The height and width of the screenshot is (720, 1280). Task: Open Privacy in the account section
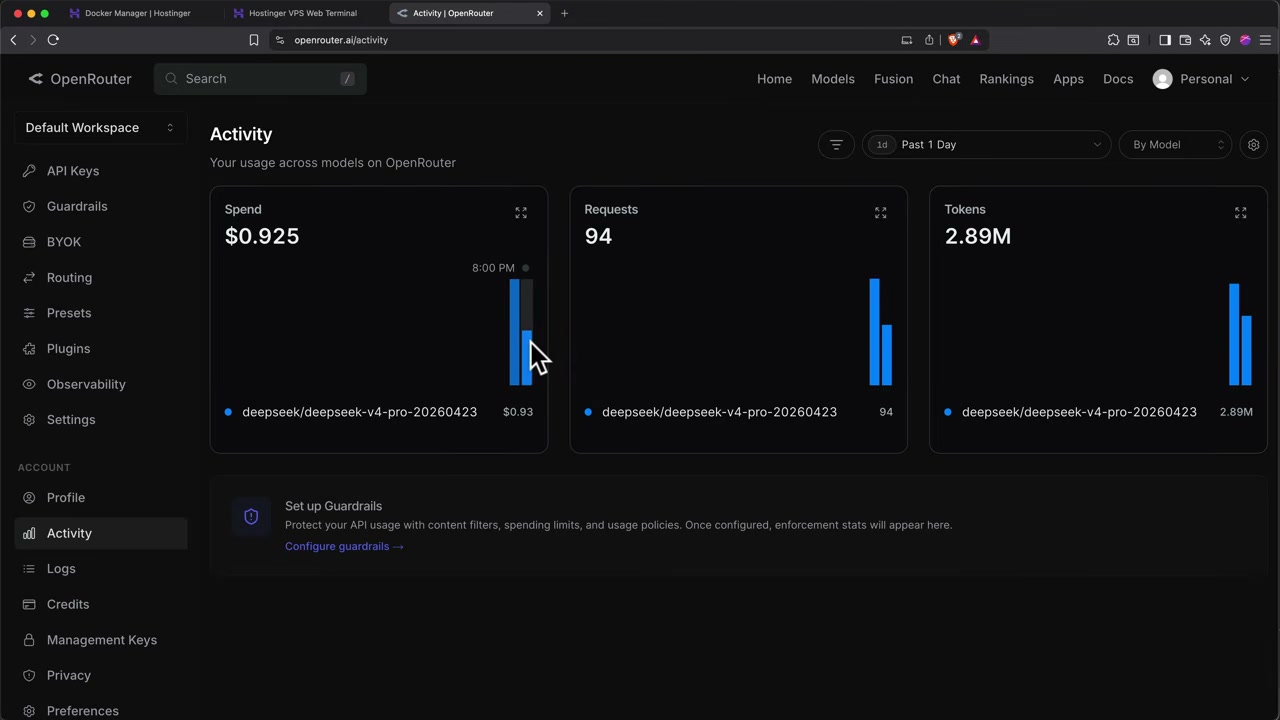(100, 675)
